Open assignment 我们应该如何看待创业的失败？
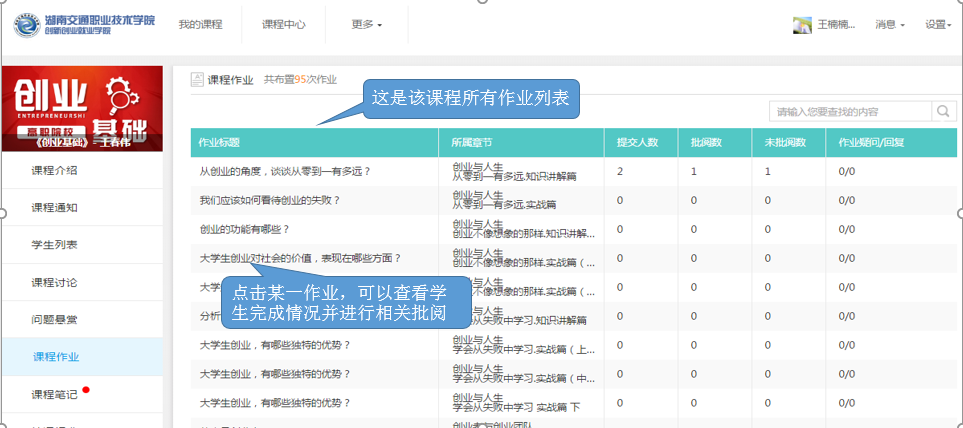The image size is (963, 428). tap(270, 200)
